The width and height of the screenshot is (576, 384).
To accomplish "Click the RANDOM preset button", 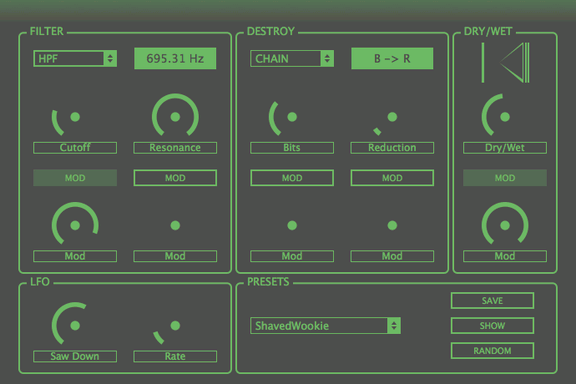I will [492, 351].
